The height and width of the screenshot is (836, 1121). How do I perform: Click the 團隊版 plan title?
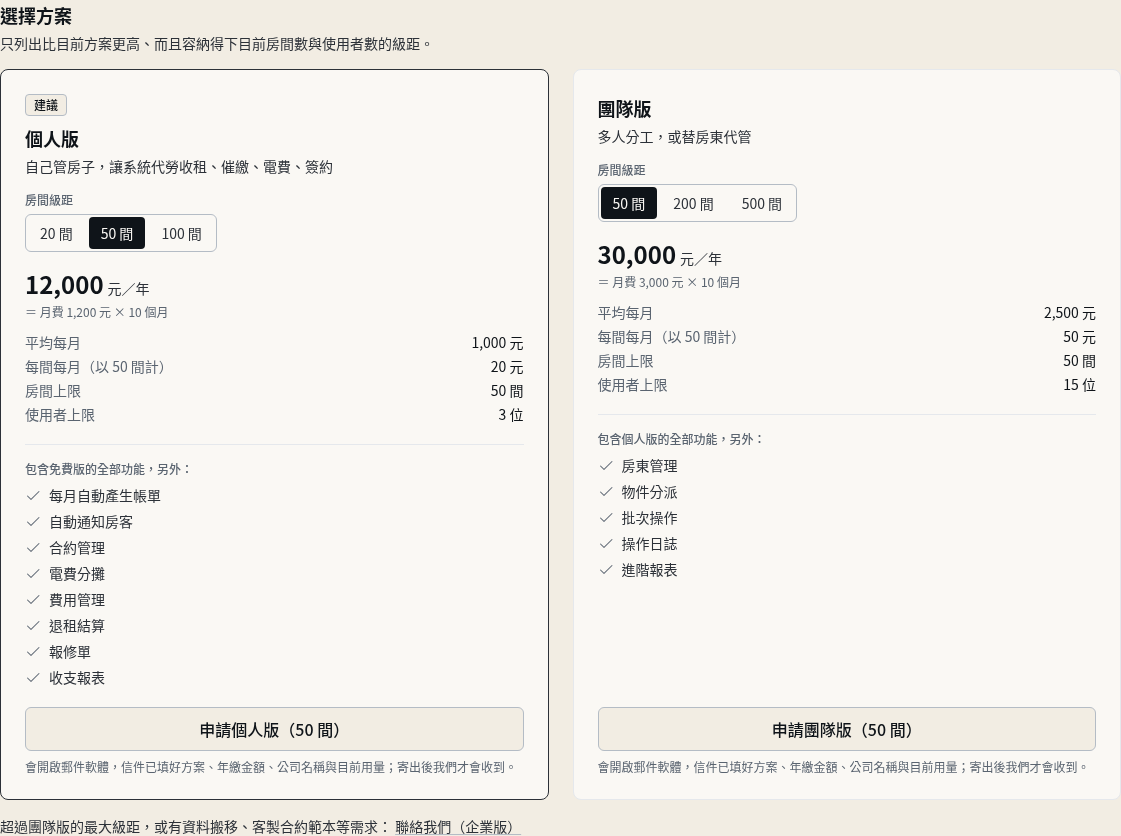625,109
